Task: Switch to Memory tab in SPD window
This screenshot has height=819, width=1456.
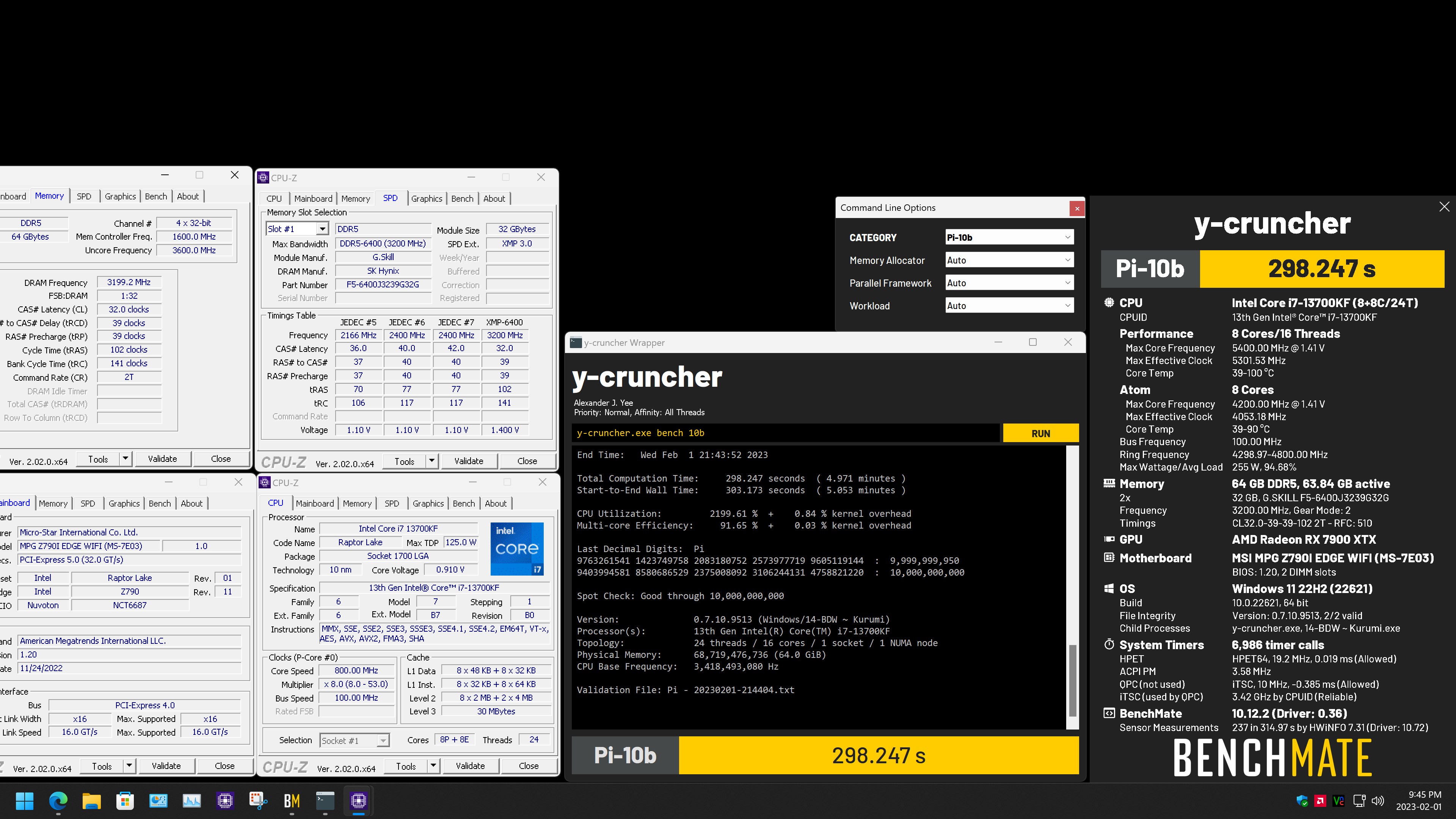Action: click(x=356, y=198)
